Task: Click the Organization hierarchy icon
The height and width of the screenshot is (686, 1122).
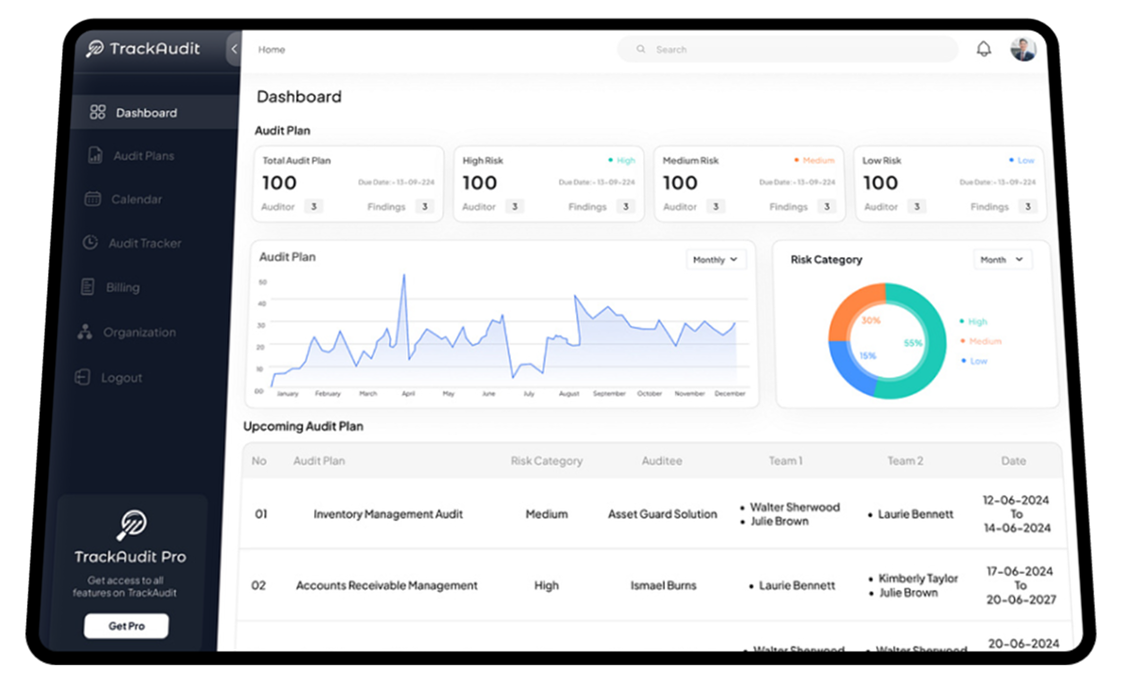Action: click(85, 332)
